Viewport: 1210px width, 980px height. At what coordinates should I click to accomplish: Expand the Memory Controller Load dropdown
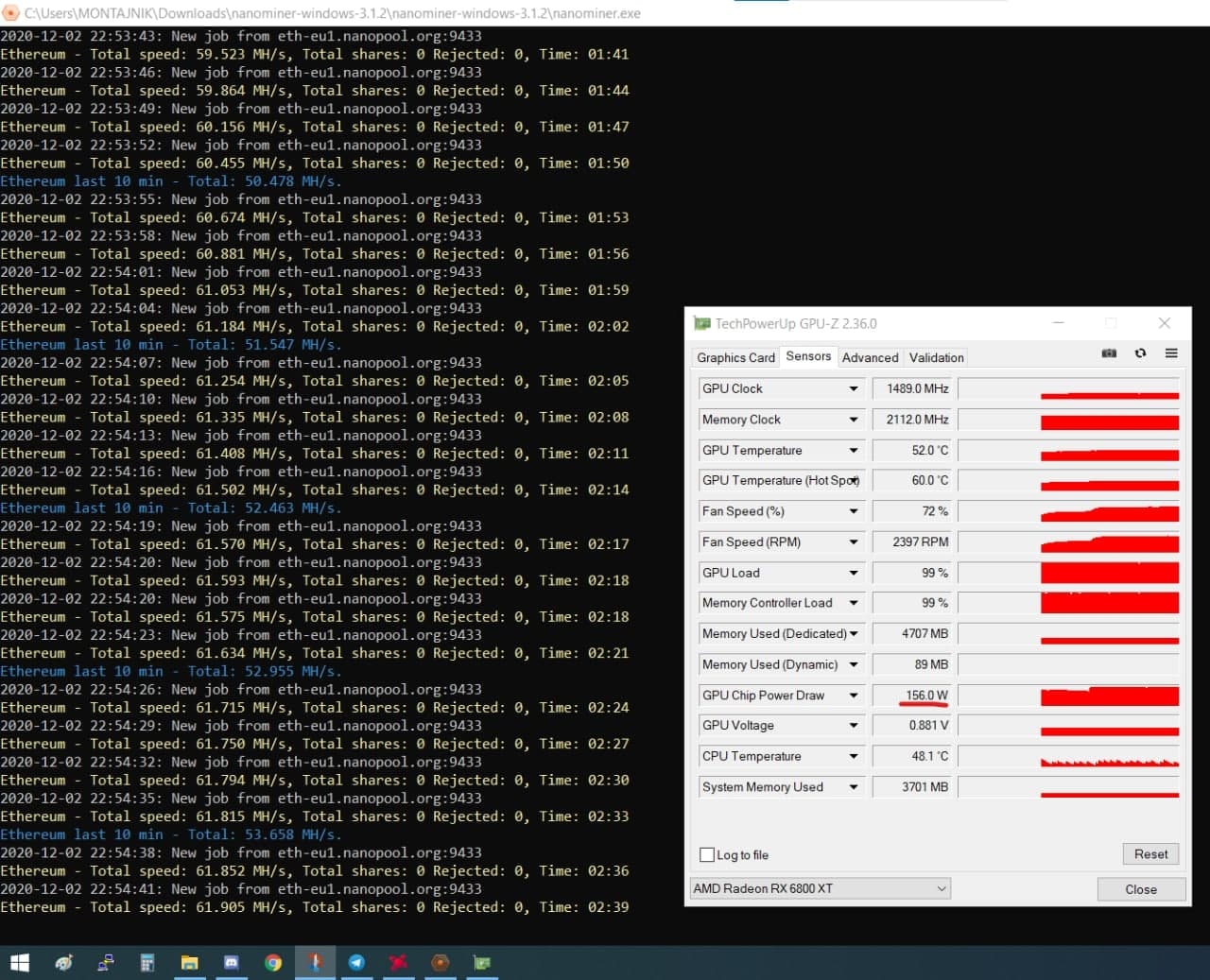pos(854,603)
